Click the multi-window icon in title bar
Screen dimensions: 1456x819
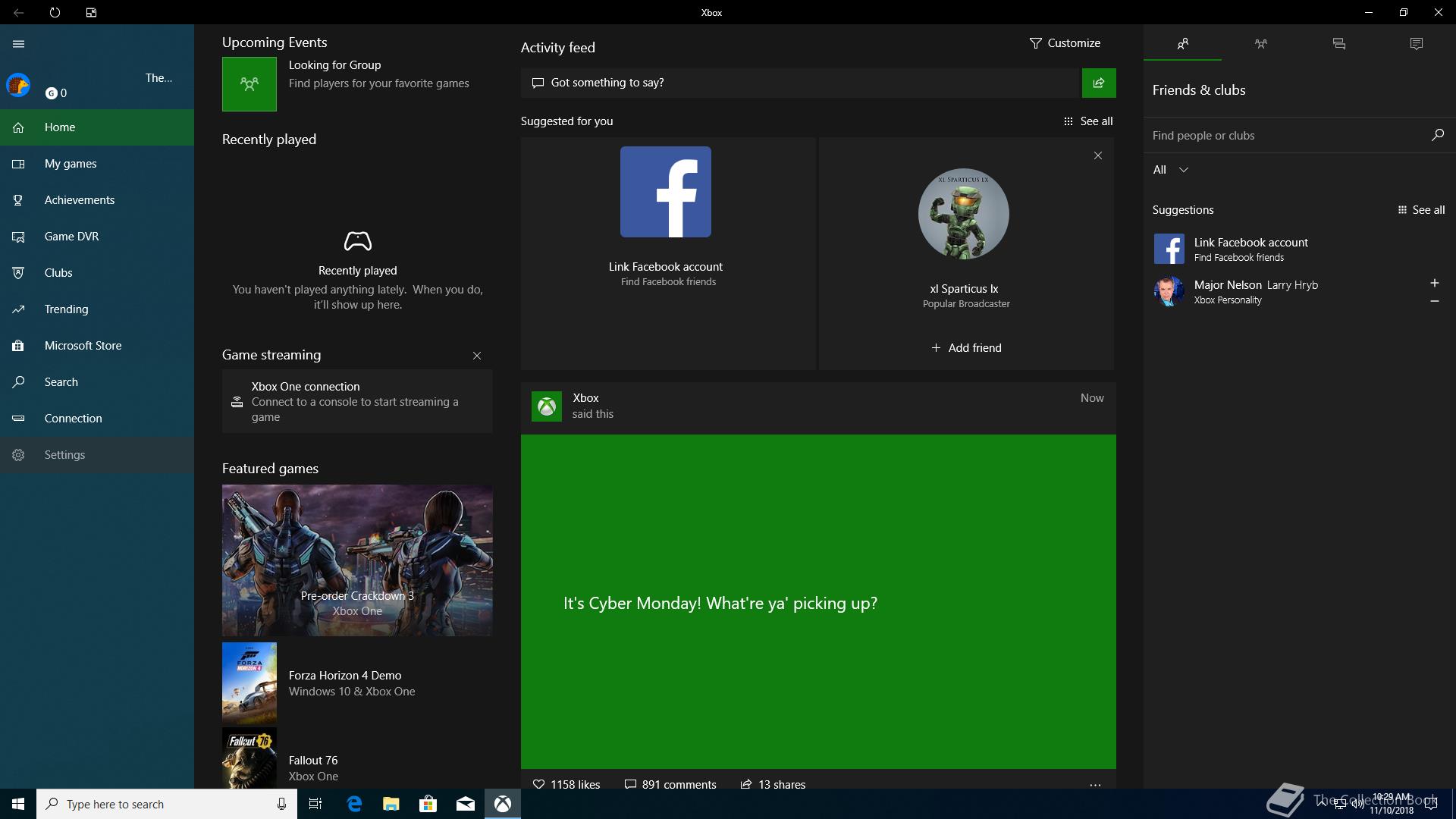point(91,12)
